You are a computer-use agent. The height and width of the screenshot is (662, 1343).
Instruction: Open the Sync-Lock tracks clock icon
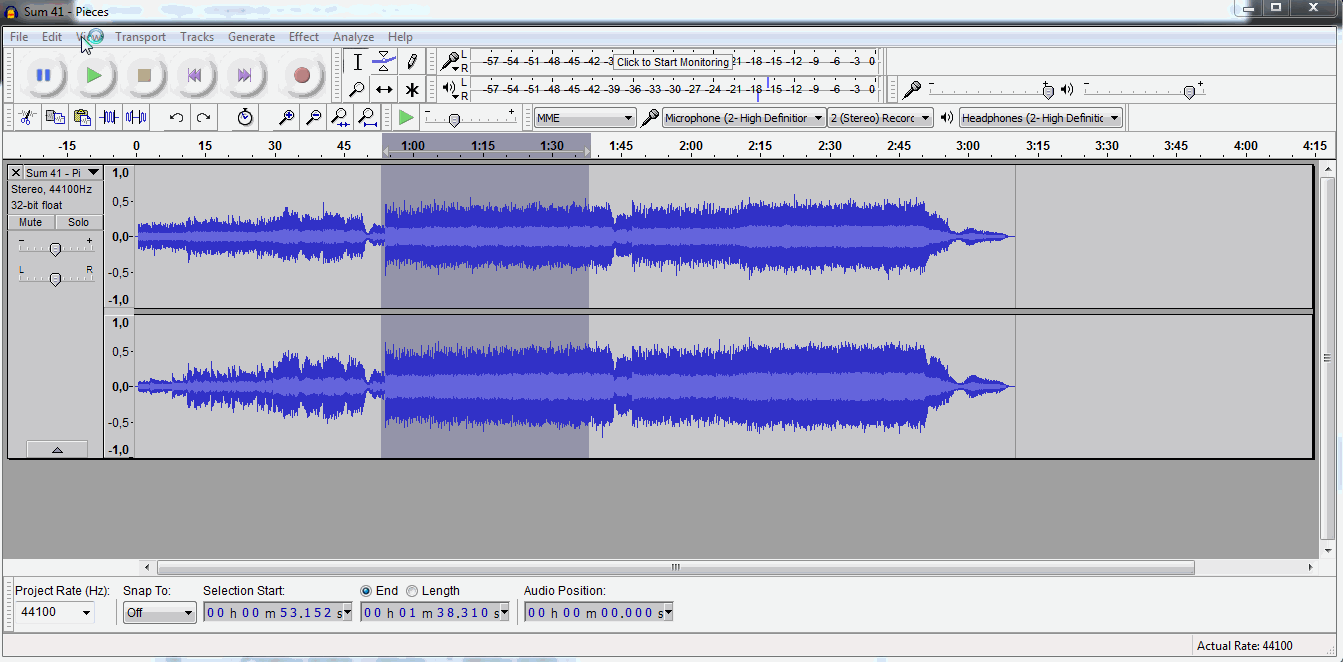point(245,117)
